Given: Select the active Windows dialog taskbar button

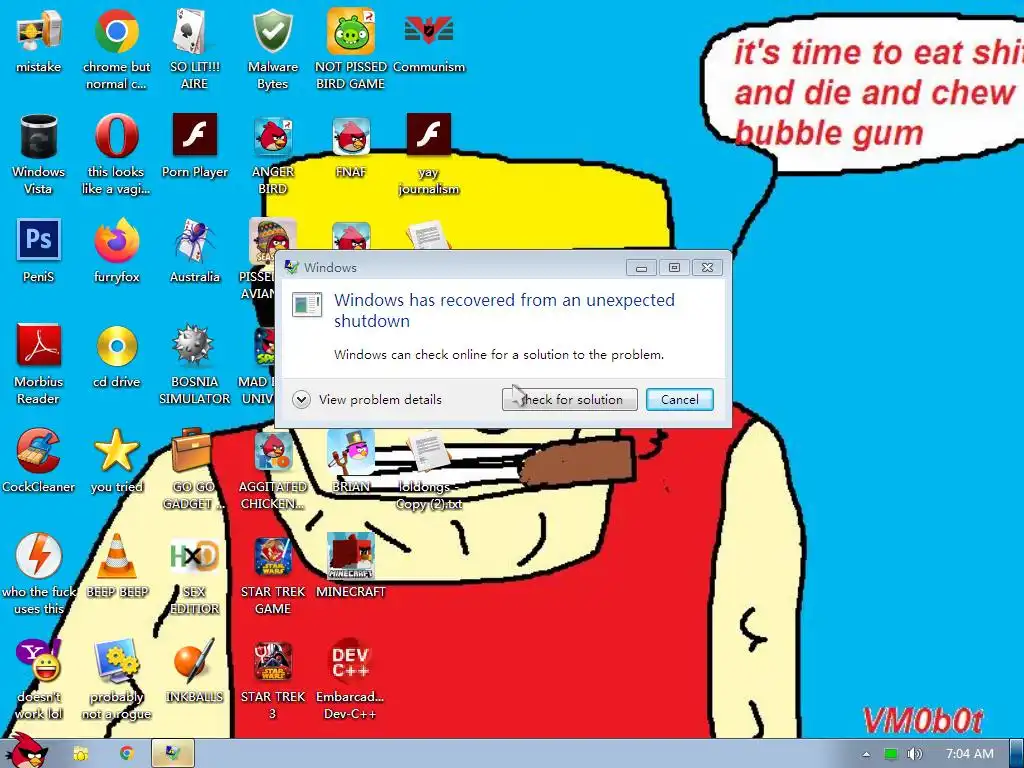Looking at the screenshot, I should pyautogui.click(x=173, y=754).
